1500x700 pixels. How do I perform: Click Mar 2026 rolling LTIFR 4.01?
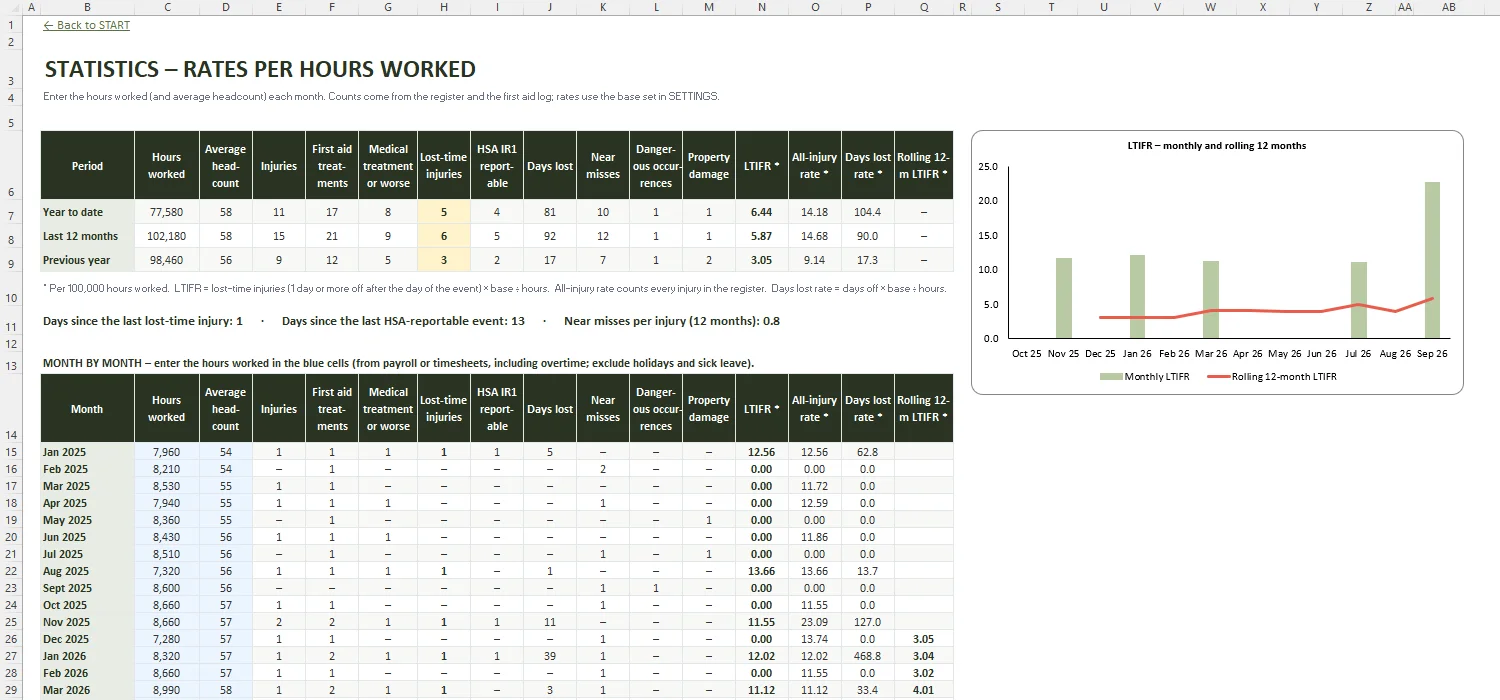(923, 690)
